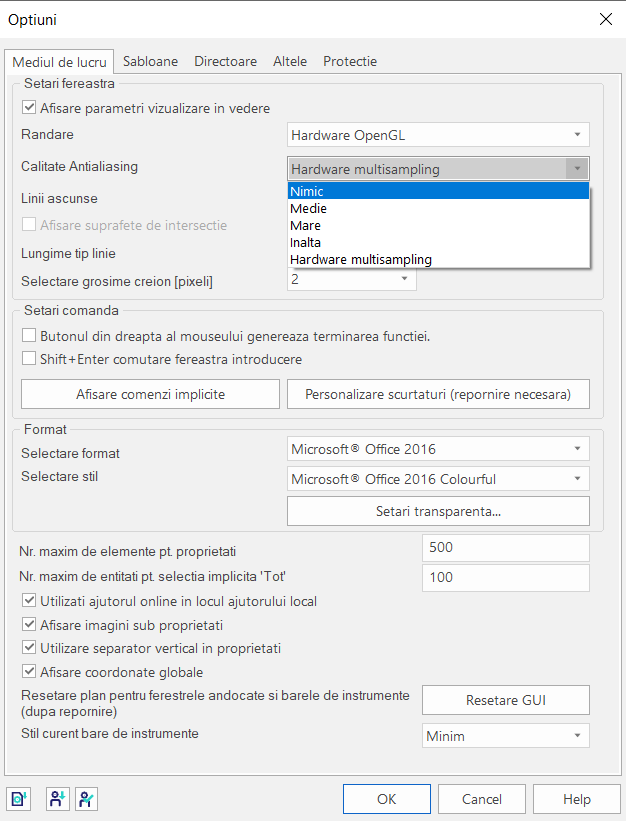Viewport: 626px width, 821px height.
Task: Switch to the Sabloane tab
Action: point(150,61)
